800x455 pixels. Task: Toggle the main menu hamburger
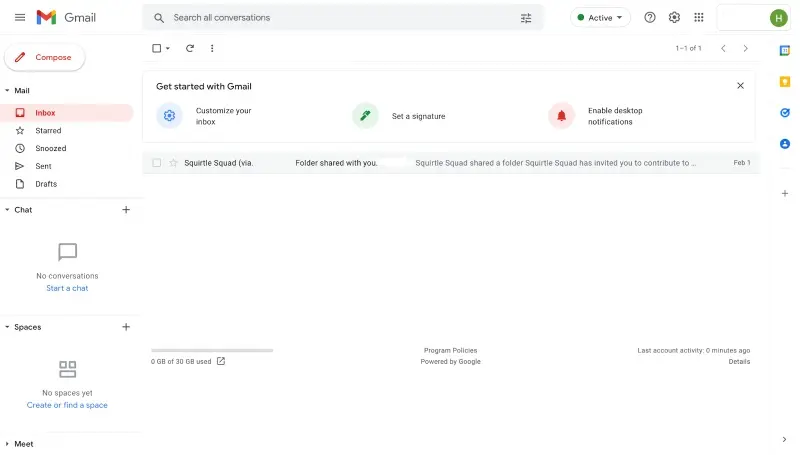[x=20, y=17]
